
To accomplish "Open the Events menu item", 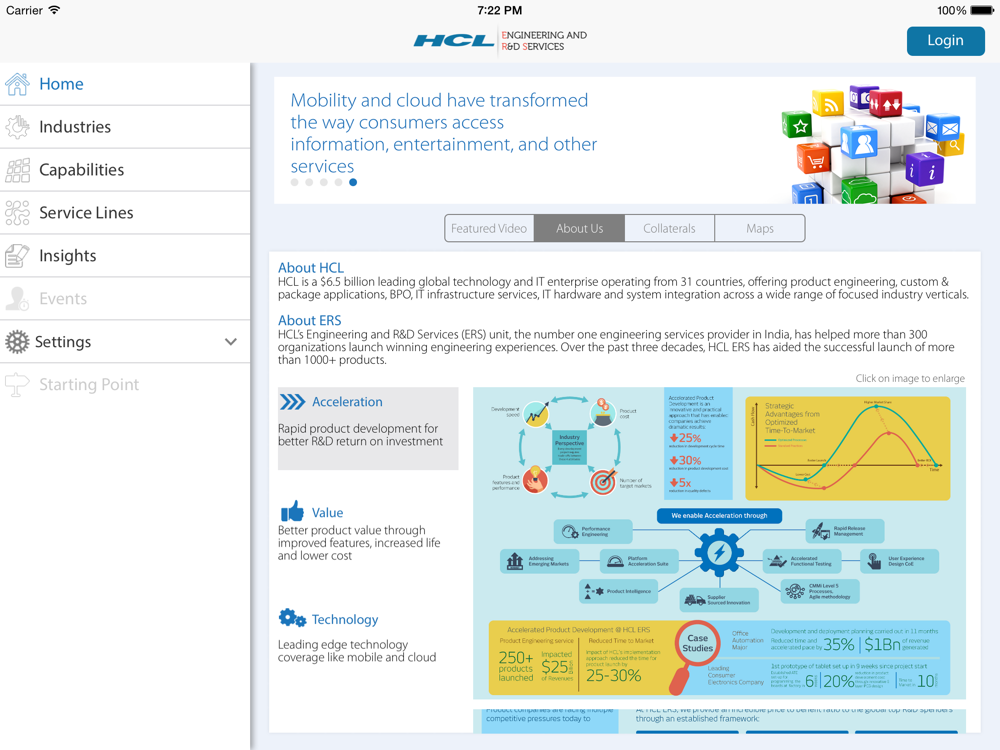I will tap(125, 298).
